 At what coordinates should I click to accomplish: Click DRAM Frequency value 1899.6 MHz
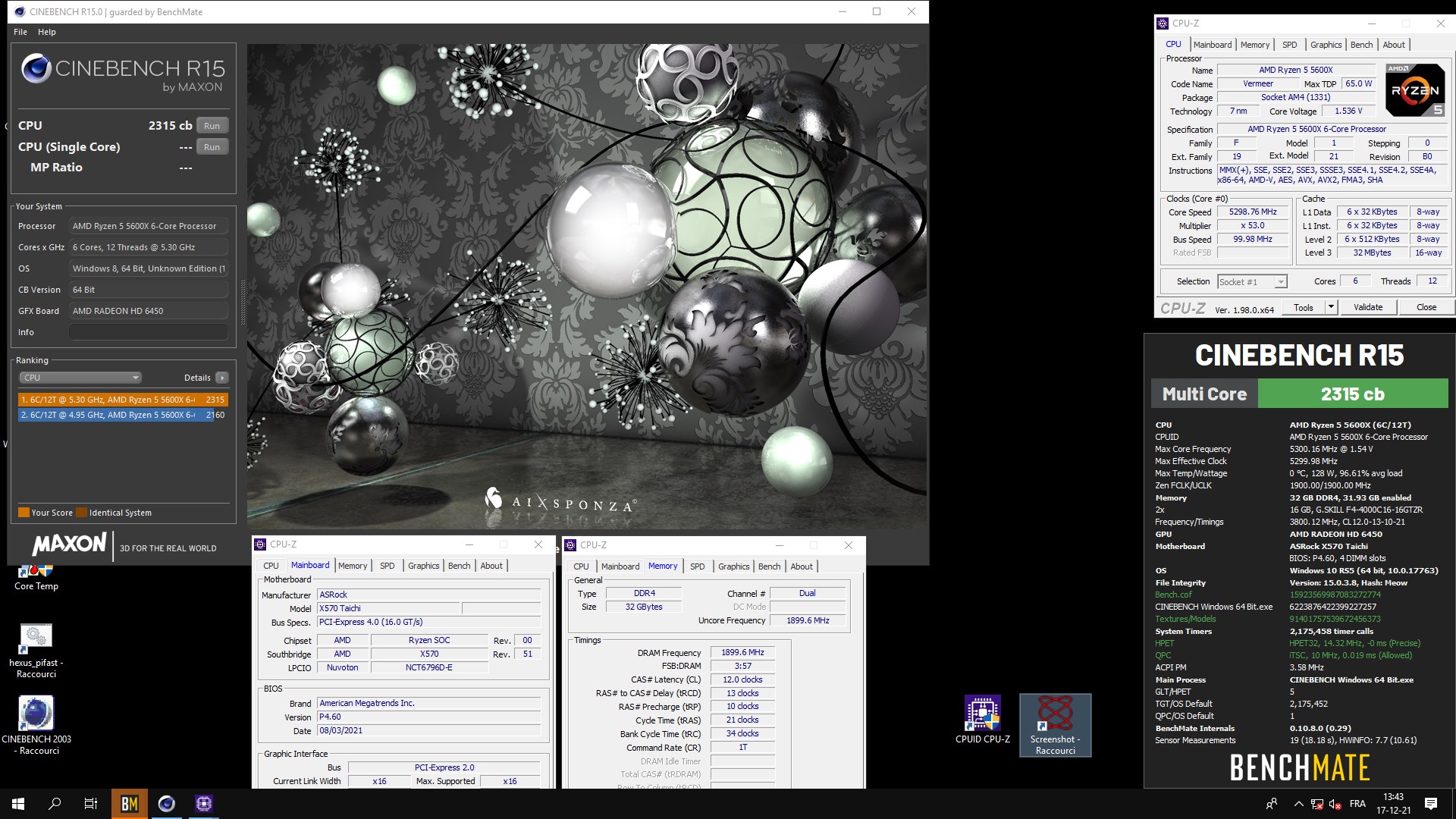[742, 652]
